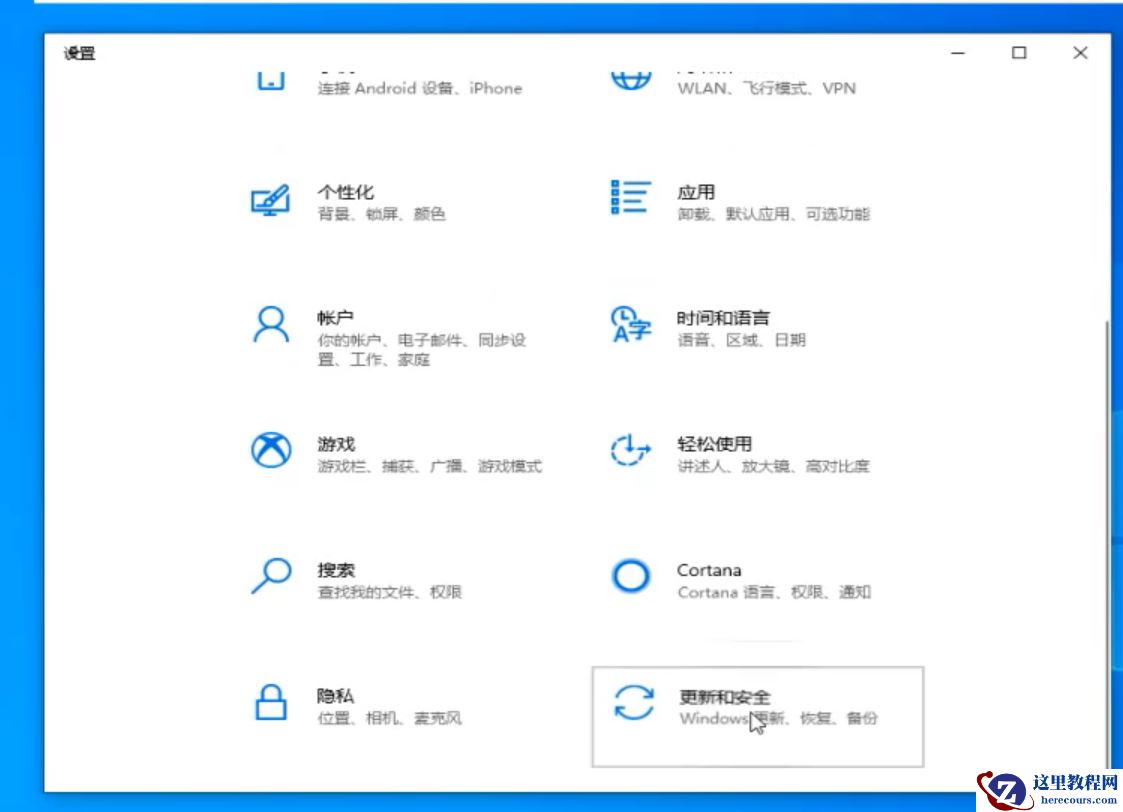
Task: Click the 游戏 Xbox icon
Action: [268, 451]
